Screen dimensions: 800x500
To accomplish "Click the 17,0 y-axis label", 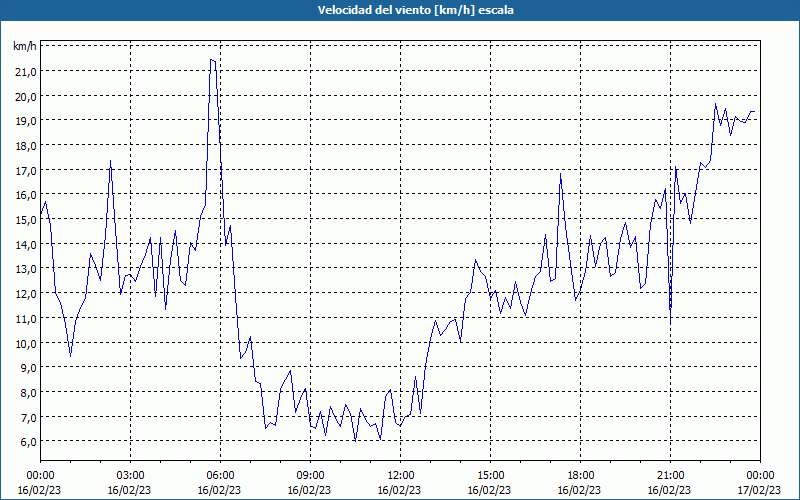I will point(26,170).
